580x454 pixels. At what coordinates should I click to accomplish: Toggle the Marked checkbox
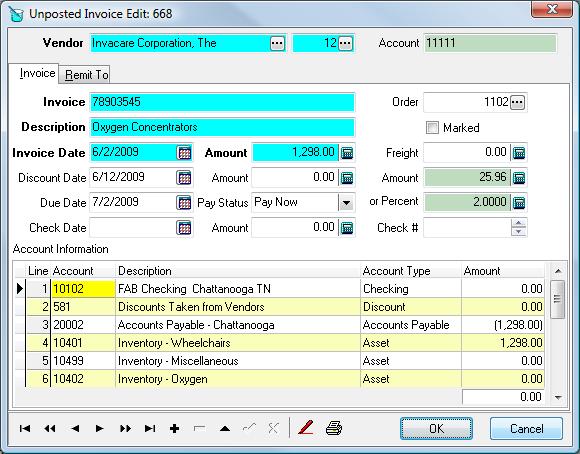432,127
